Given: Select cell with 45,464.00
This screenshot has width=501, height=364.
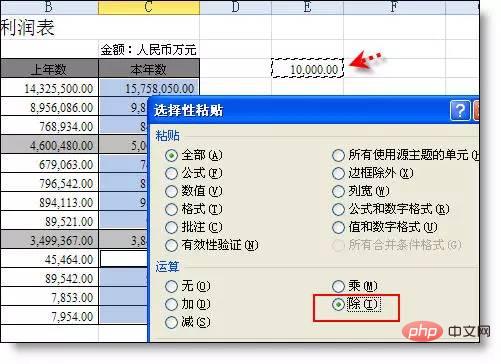Looking at the screenshot, I should (x=49, y=259).
